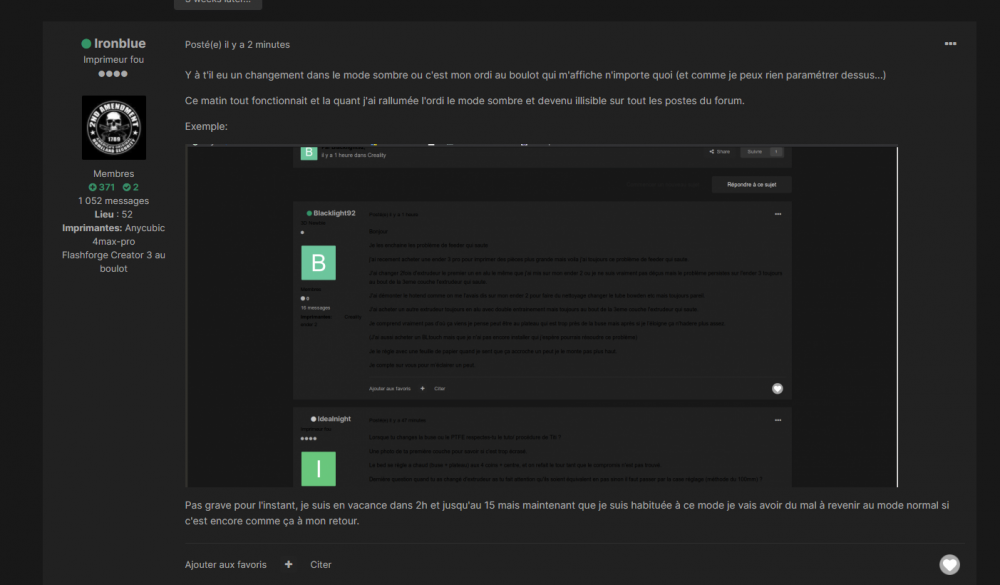Click the green I avatar in screenshot

click(319, 469)
